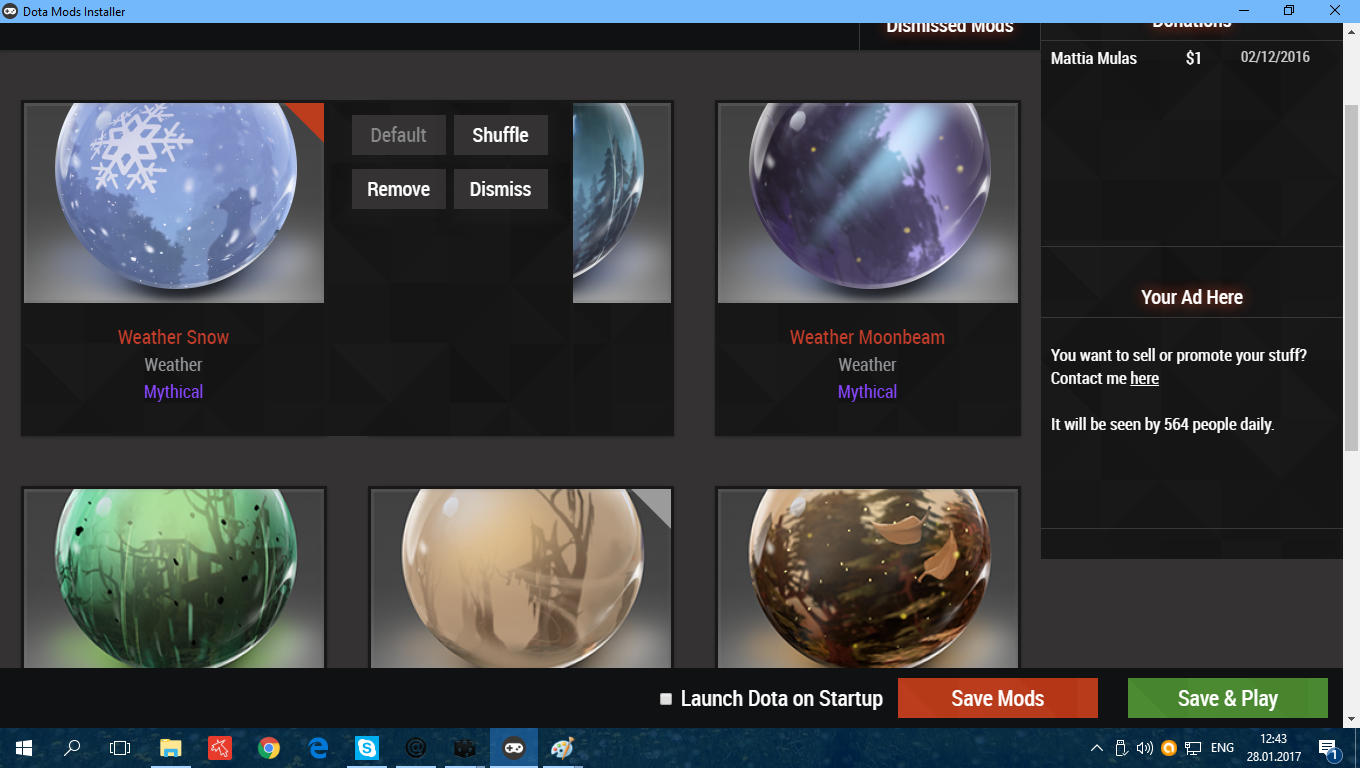Open Skype from the taskbar
This screenshot has width=1360, height=768.
point(367,748)
